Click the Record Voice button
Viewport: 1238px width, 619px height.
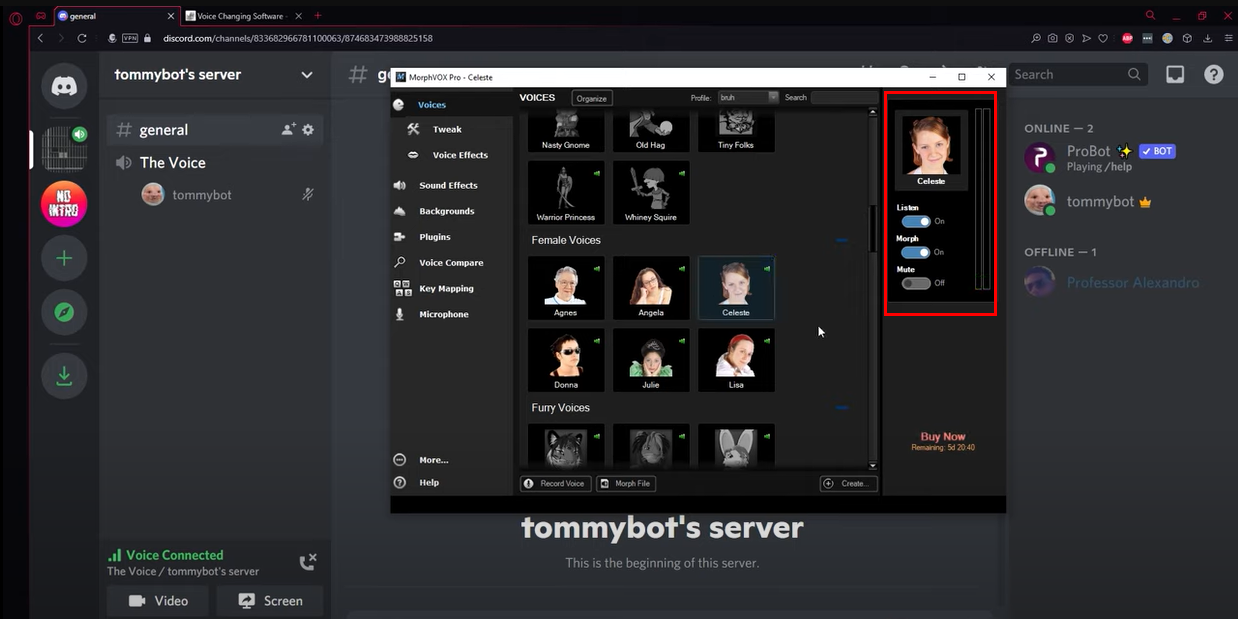click(x=556, y=483)
